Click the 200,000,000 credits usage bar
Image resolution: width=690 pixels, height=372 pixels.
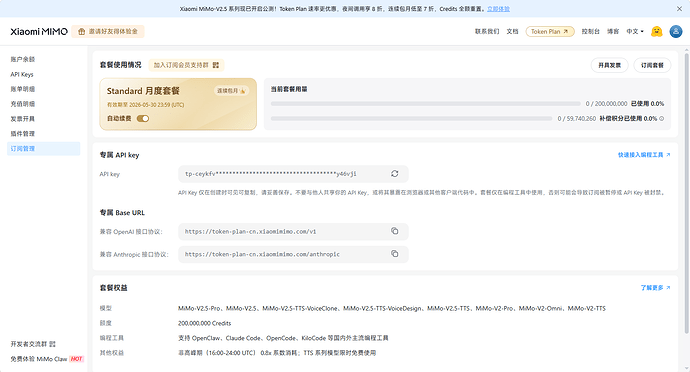(x=426, y=104)
